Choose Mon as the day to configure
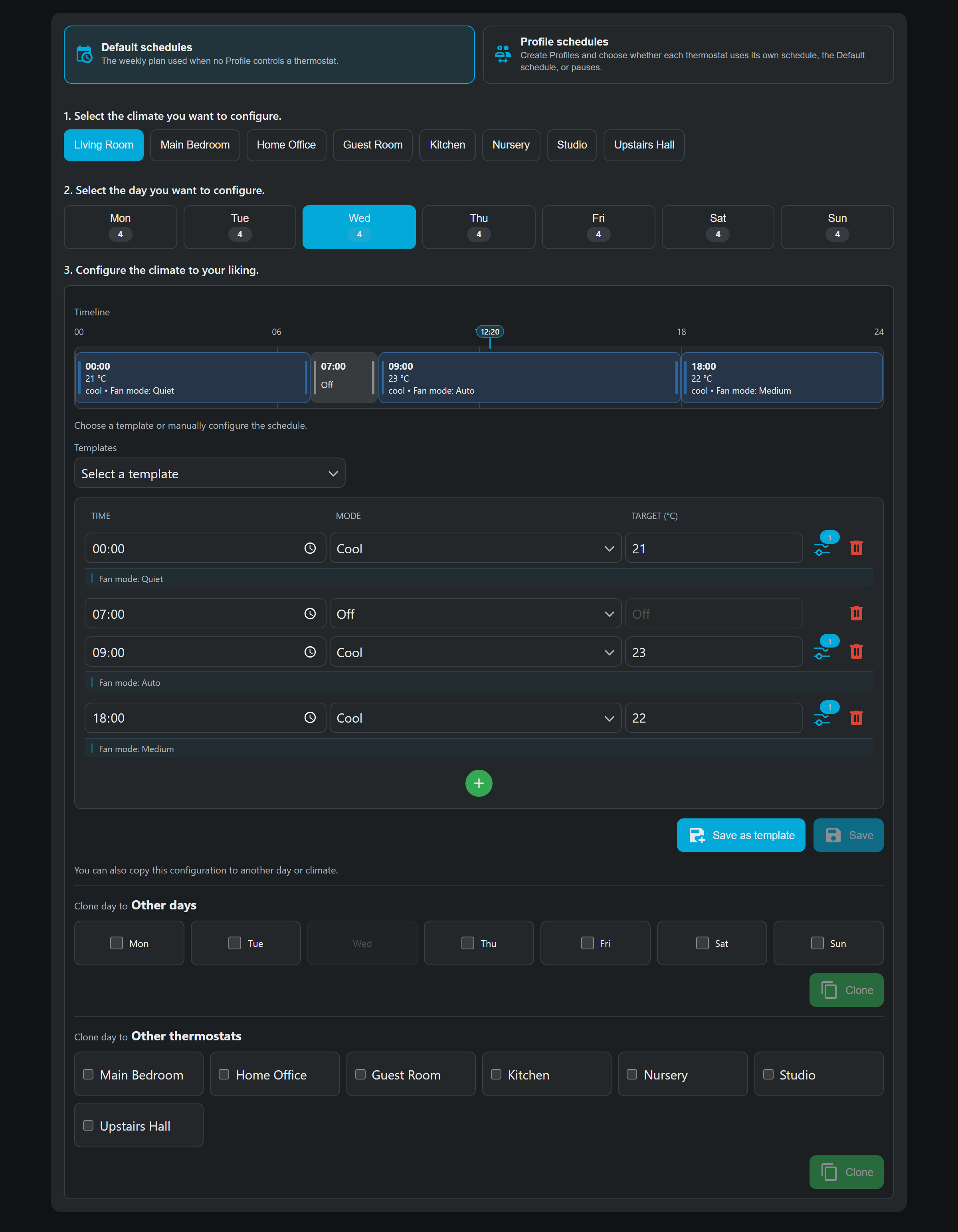Viewport: 958px width, 1232px height. [121, 227]
